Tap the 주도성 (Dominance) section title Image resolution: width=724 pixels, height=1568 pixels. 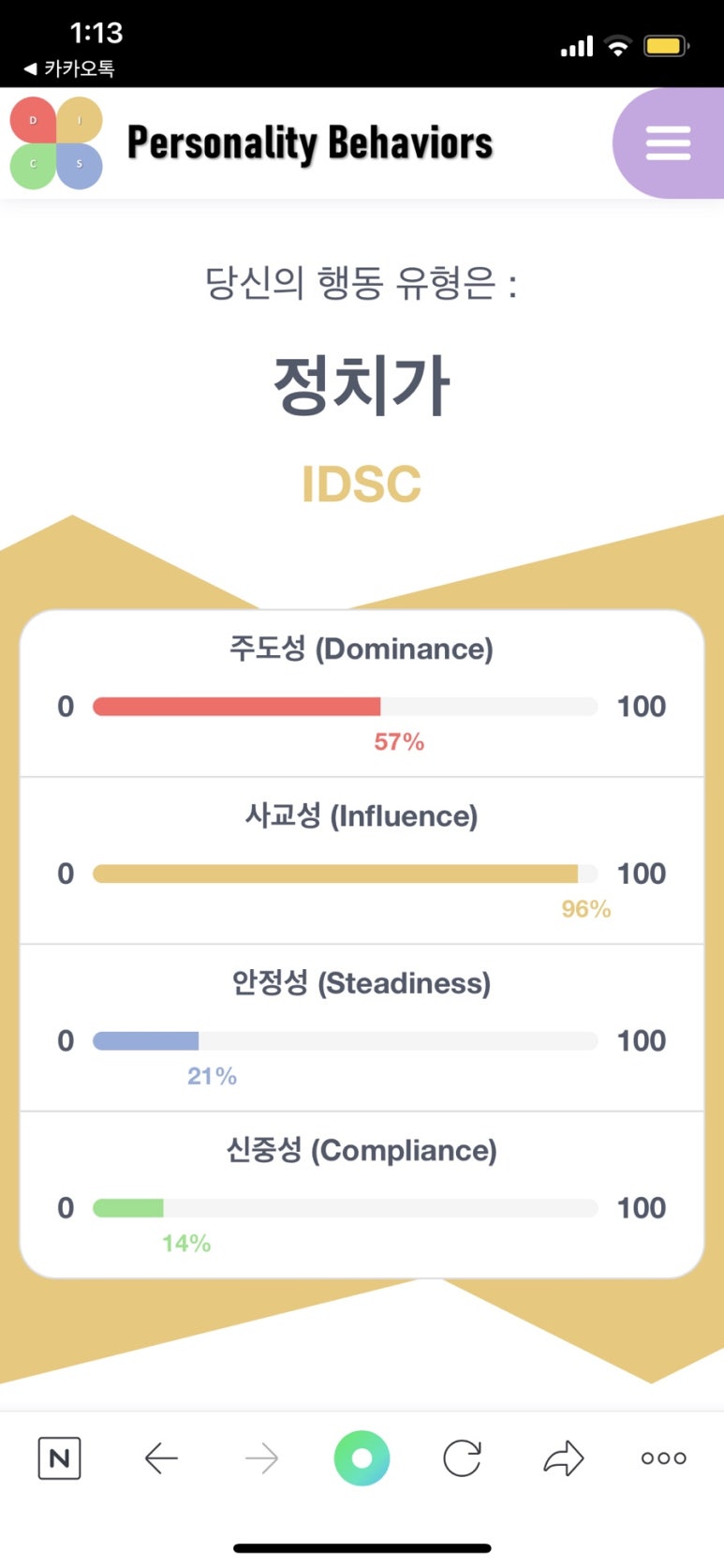tap(362, 649)
